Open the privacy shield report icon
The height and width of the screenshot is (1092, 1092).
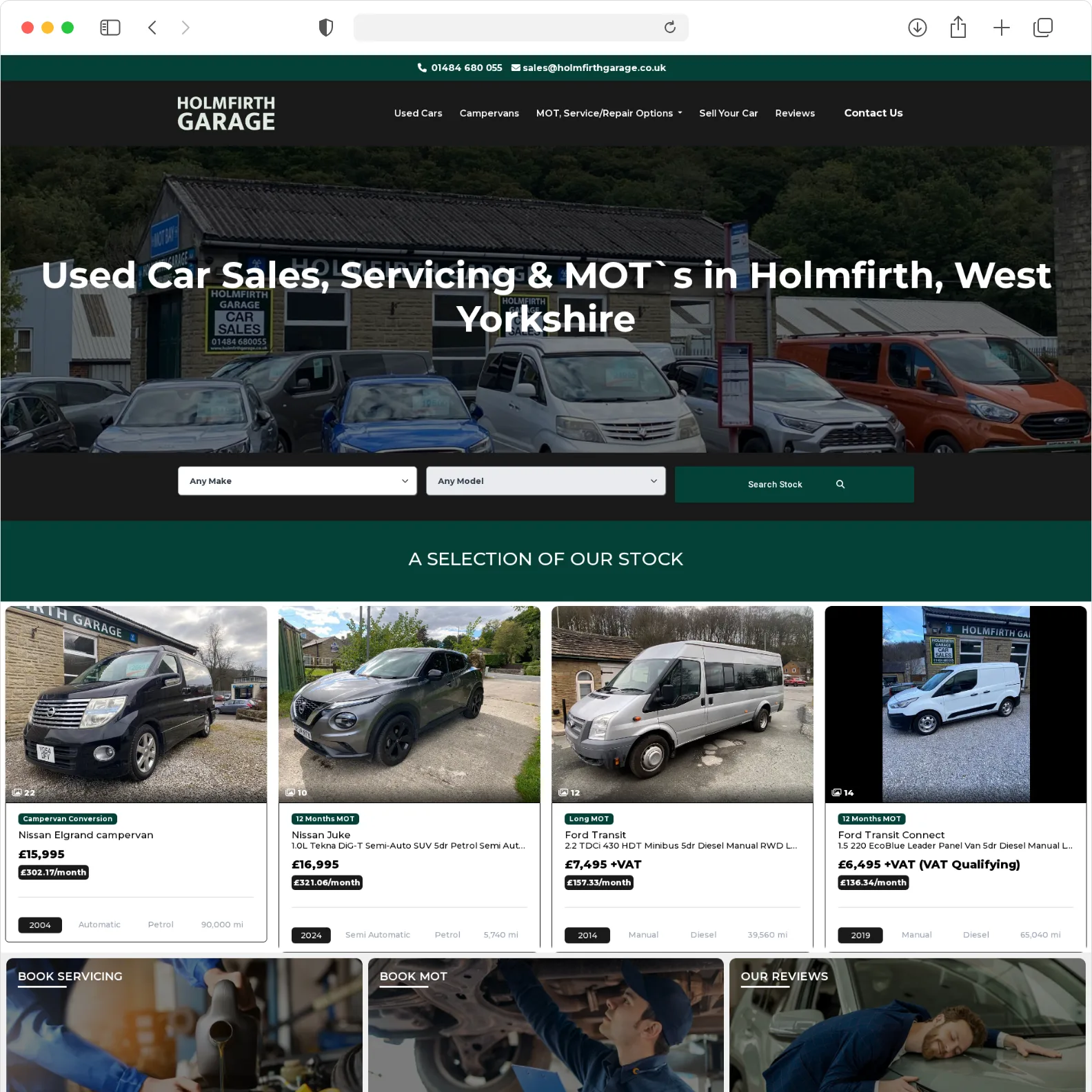pyautogui.click(x=326, y=28)
